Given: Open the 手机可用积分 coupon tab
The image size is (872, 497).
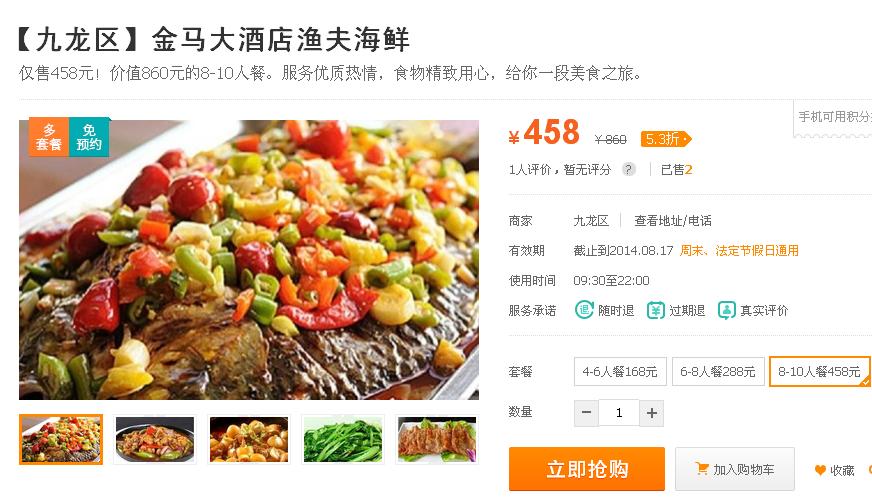Looking at the screenshot, I should [x=833, y=117].
